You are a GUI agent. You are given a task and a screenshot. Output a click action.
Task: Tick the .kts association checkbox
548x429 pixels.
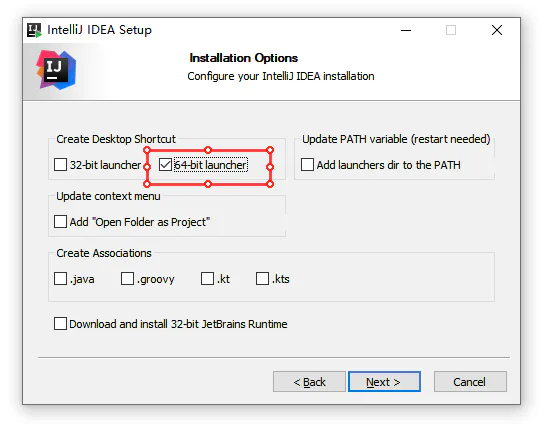[262, 279]
